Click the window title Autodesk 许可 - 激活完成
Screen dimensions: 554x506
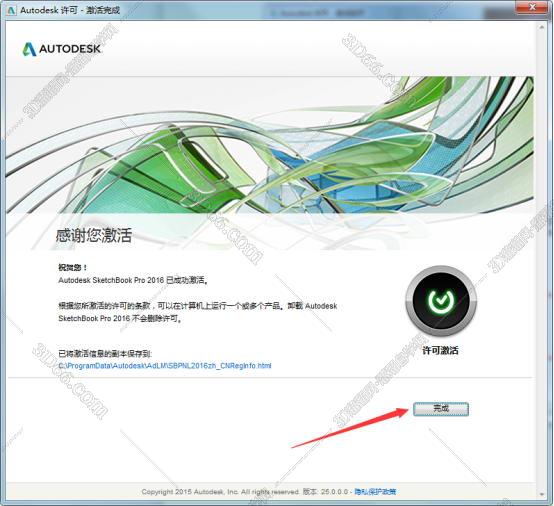pyautogui.click(x=70, y=10)
